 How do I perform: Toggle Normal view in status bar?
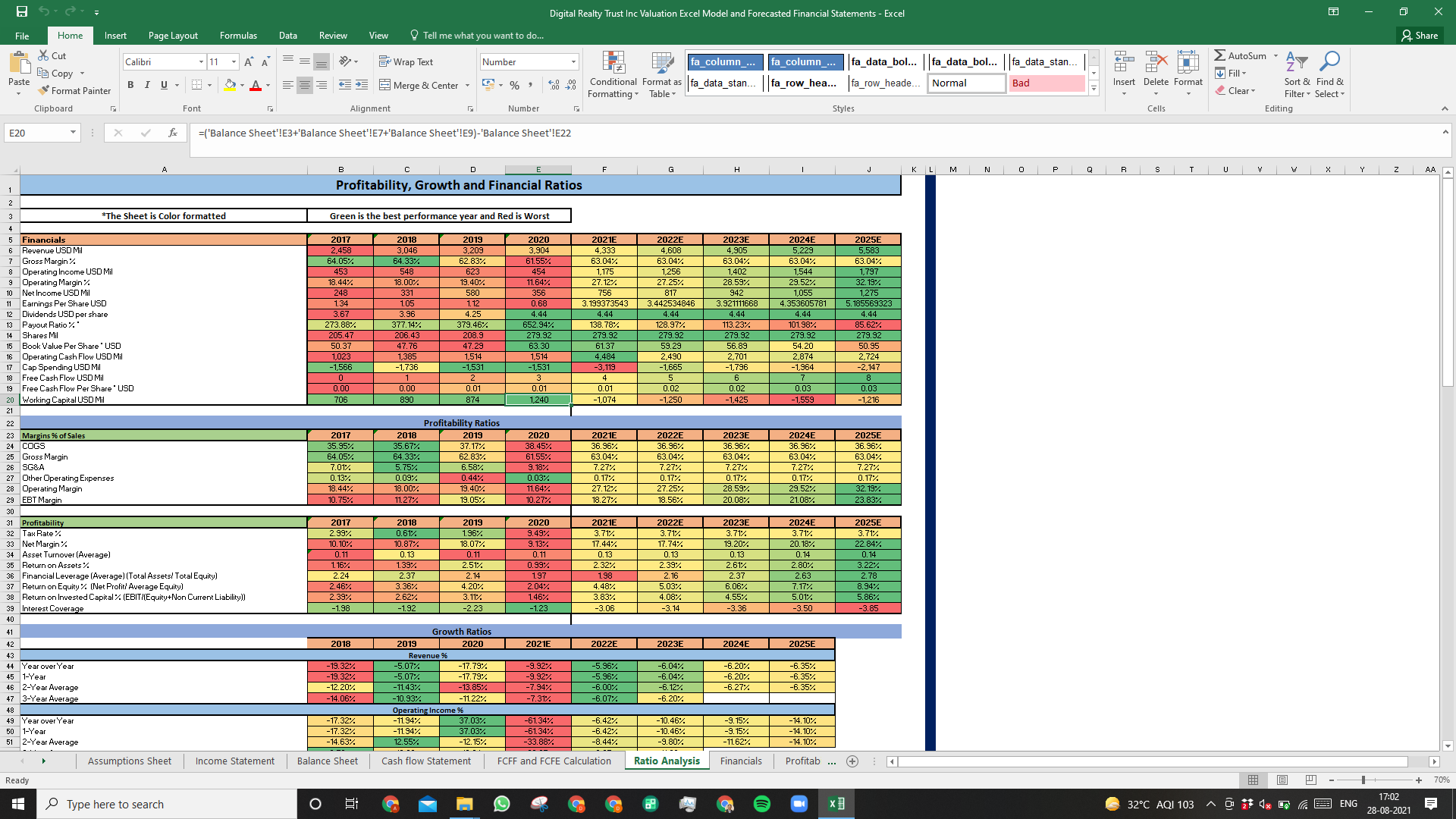[1253, 780]
